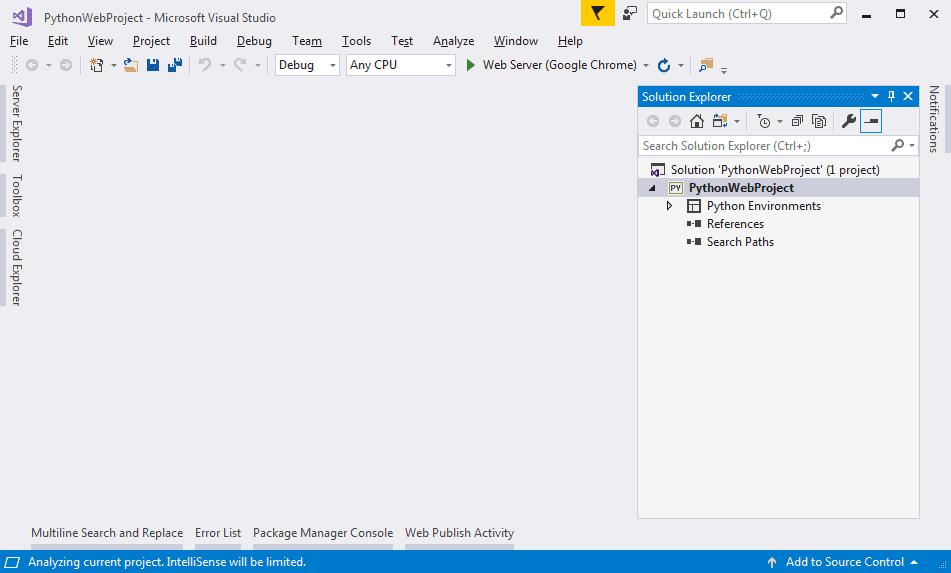Open the Window menu
This screenshot has width=951, height=573.
click(516, 41)
